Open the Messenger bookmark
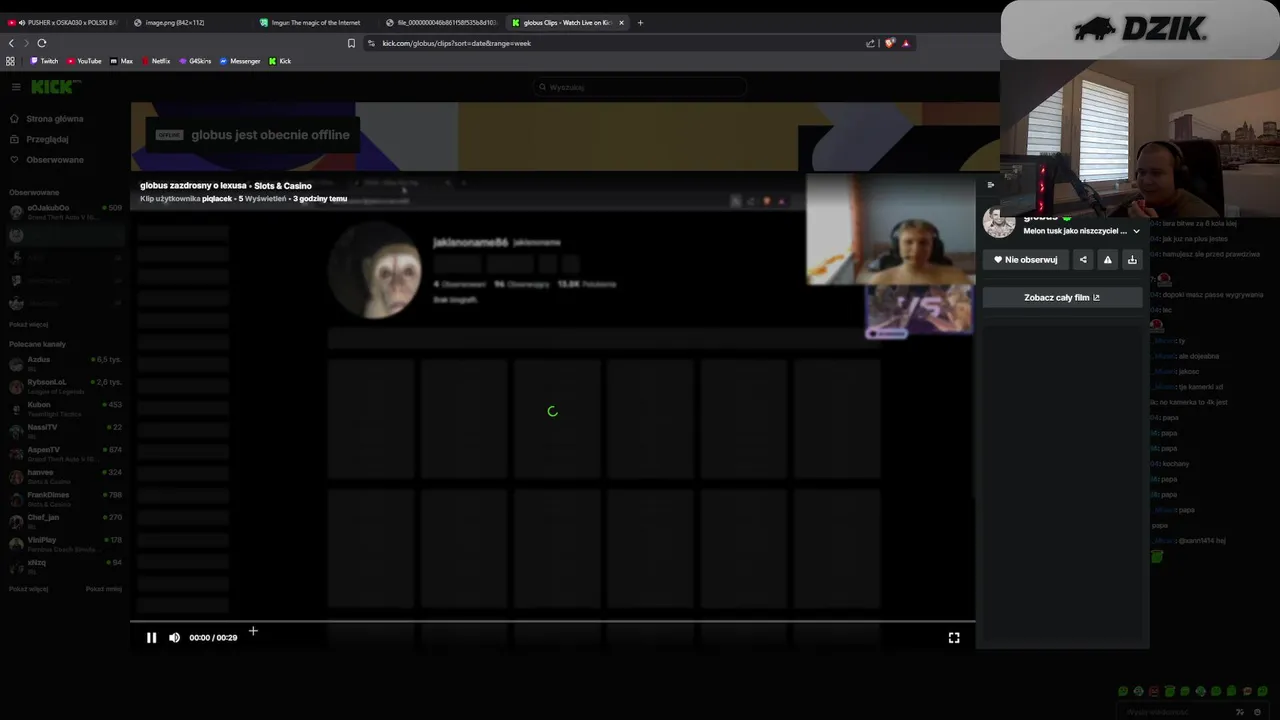This screenshot has width=1280, height=720. tap(240, 61)
